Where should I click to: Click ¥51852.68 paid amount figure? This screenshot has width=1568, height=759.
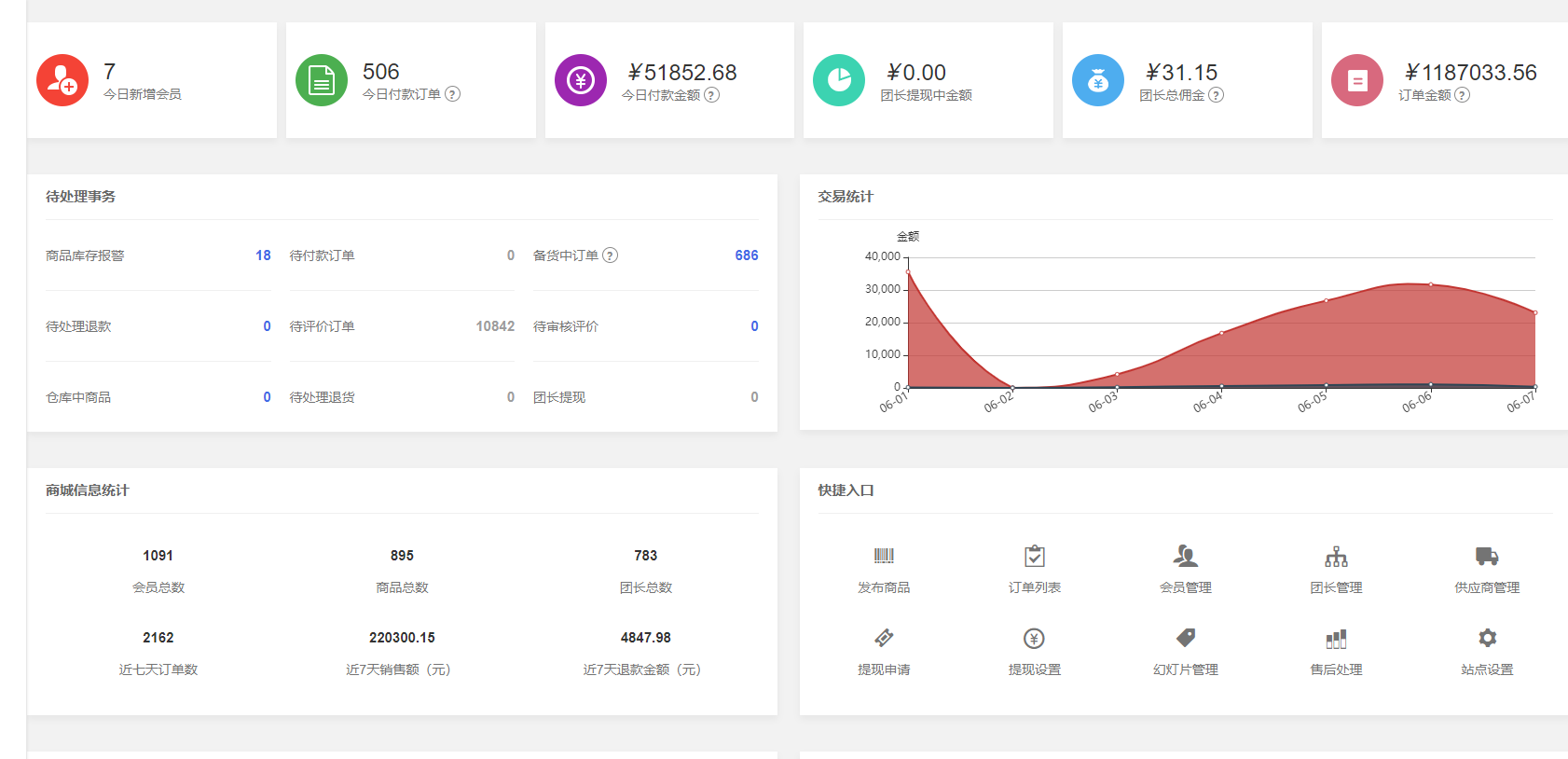682,73
